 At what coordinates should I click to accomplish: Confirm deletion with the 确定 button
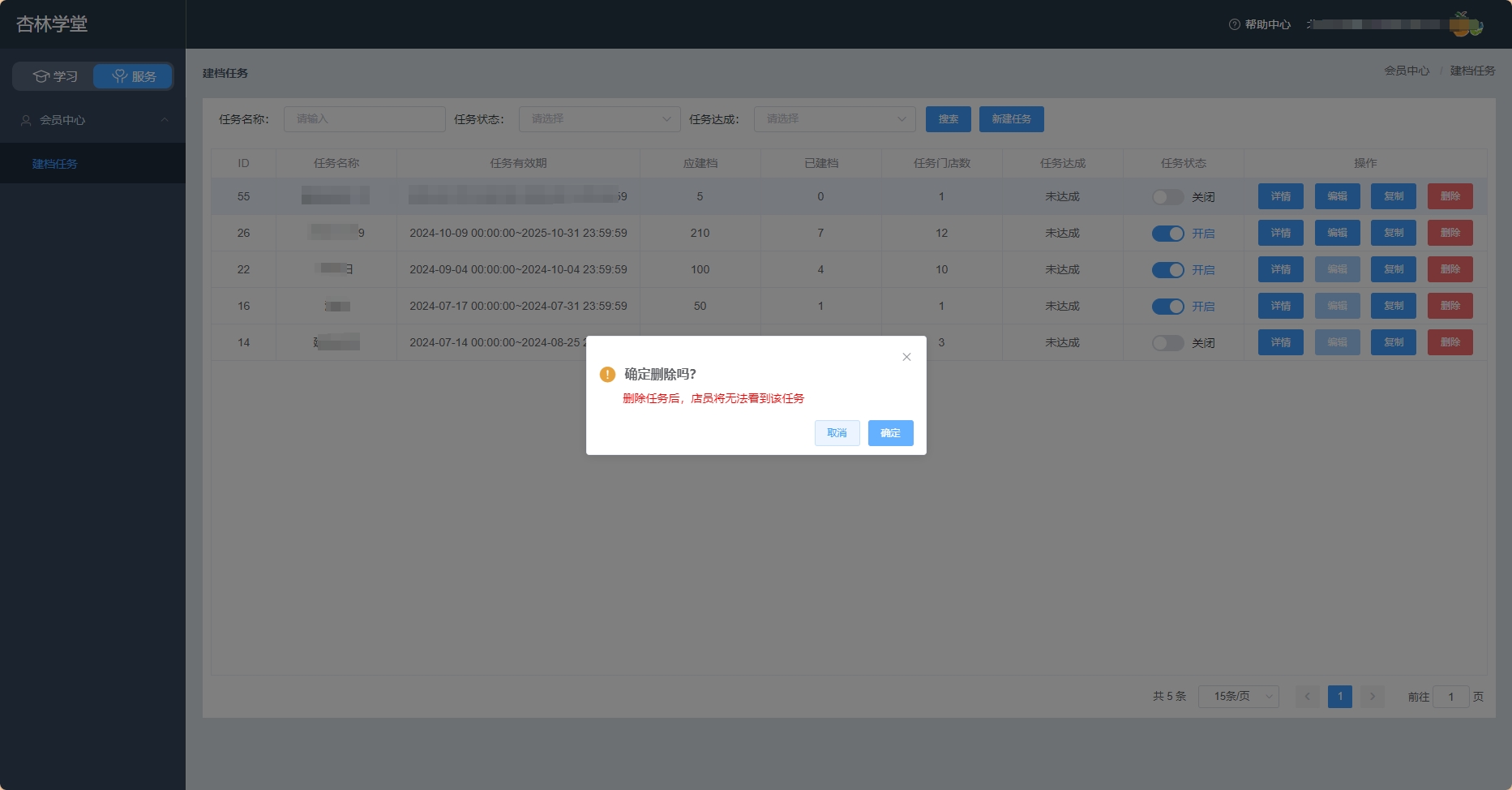click(890, 433)
